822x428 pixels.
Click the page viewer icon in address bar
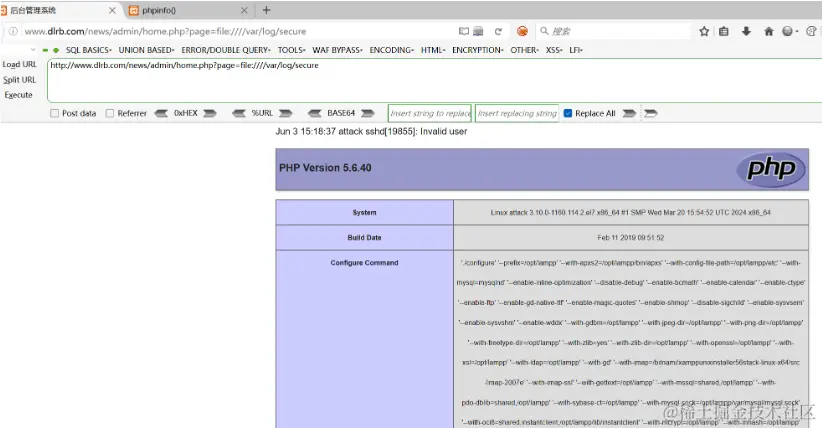click(478, 31)
